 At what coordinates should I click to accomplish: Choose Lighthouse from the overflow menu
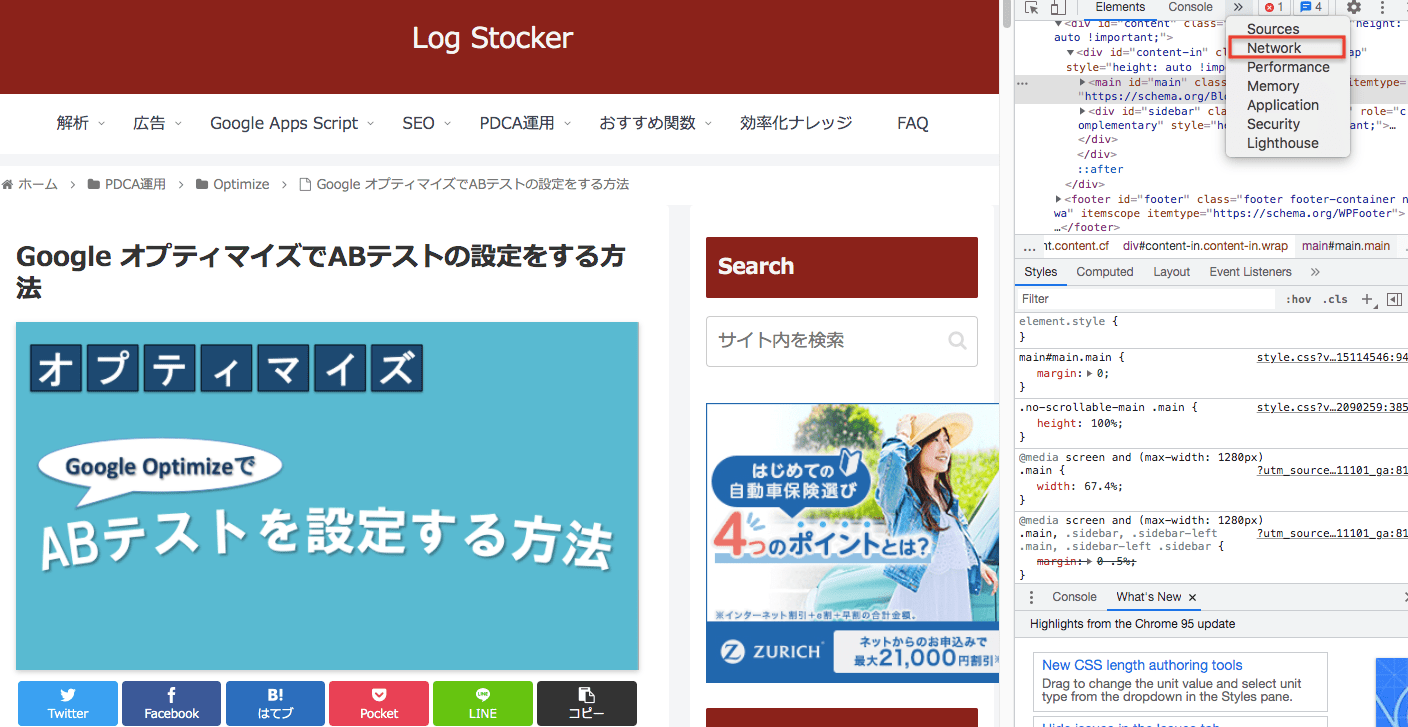[x=1283, y=143]
